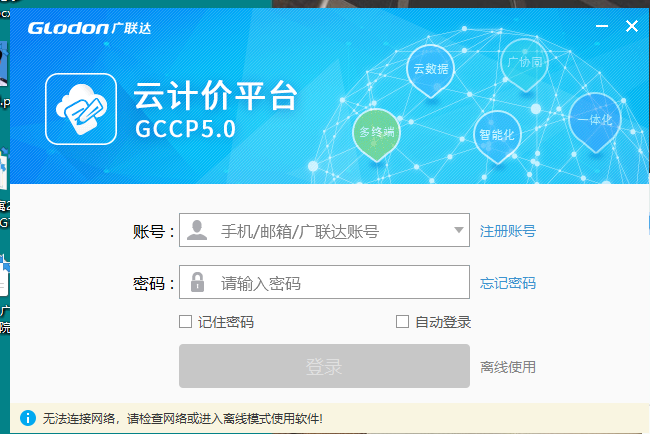Viewport: 650px width, 434px height.
Task: Click the 多终端 green bubble
Action: [x=376, y=135]
